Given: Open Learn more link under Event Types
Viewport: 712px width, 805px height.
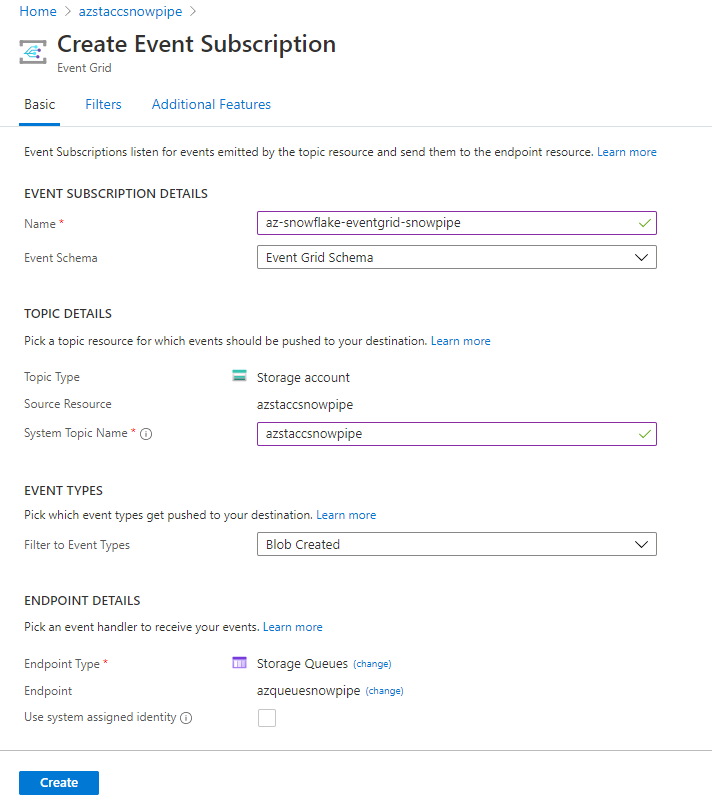Looking at the screenshot, I should coord(346,515).
